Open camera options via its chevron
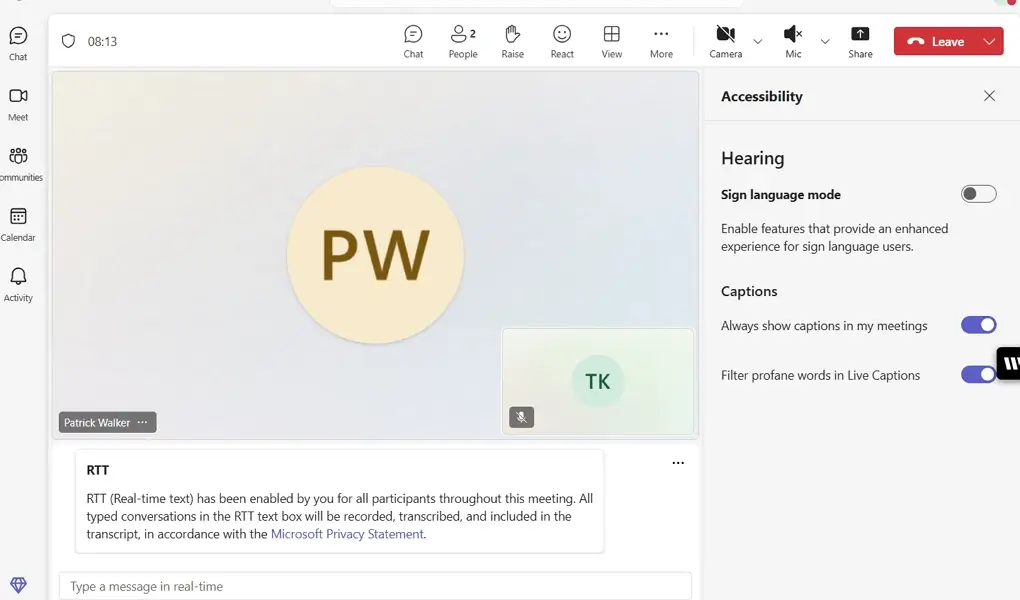The width and height of the screenshot is (1020, 600). click(757, 42)
